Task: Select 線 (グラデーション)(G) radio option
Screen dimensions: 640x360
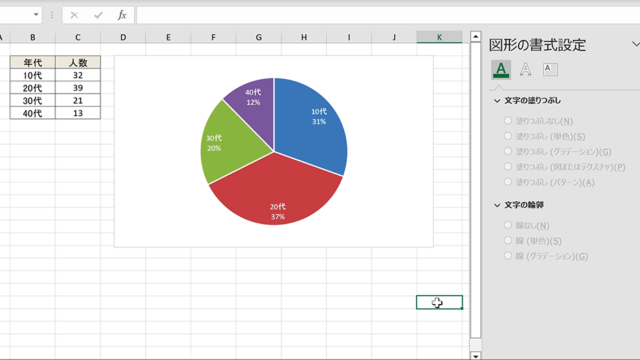Action: tap(508, 256)
